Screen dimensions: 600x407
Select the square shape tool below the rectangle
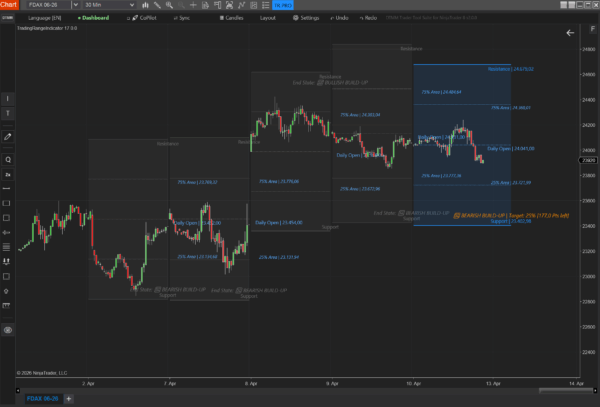[7, 218]
